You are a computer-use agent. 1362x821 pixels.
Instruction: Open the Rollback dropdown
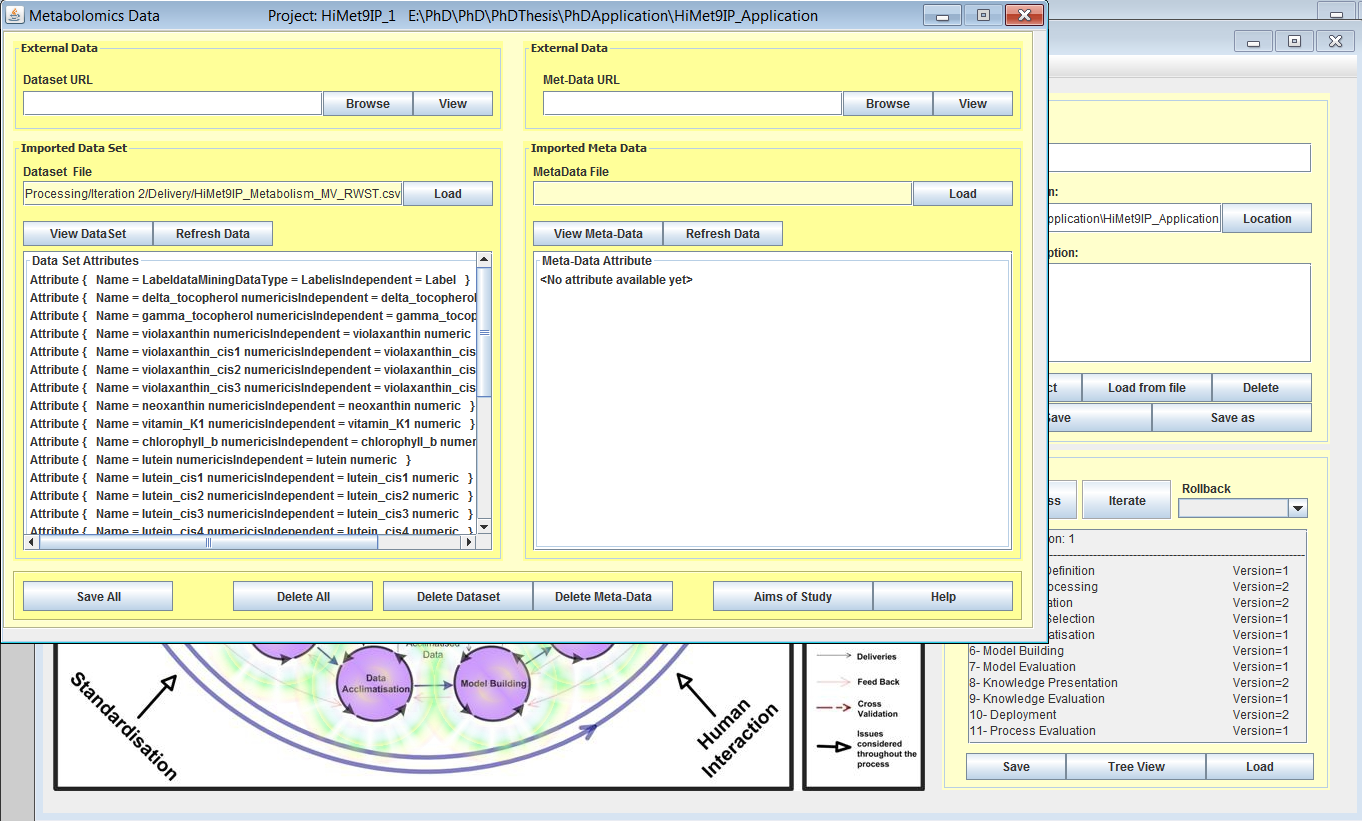(1297, 508)
